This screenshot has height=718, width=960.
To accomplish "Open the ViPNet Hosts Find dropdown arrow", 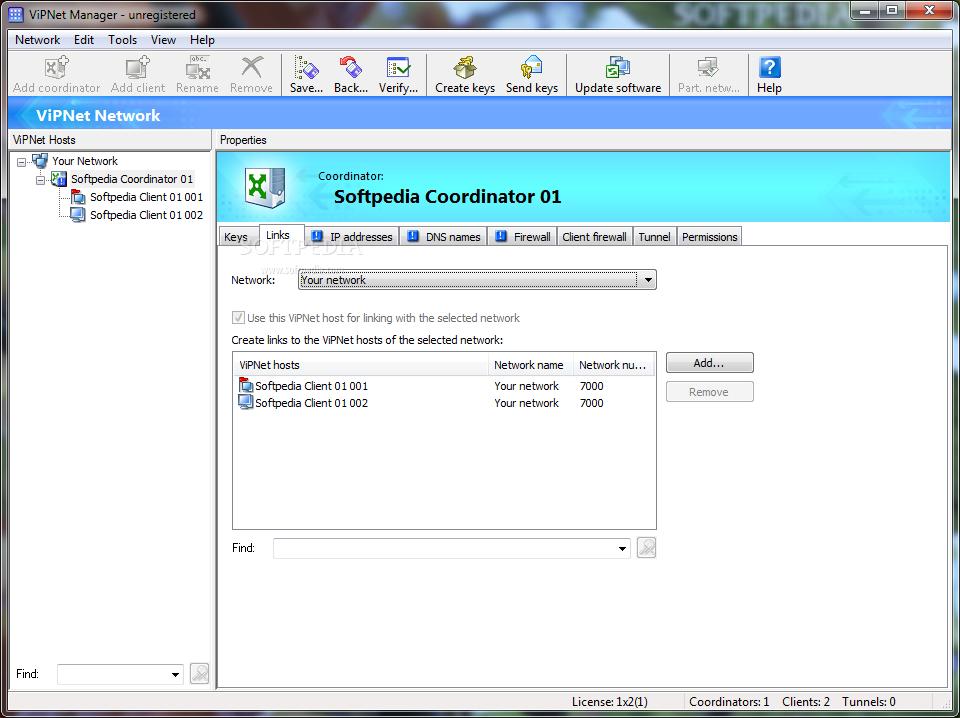I will click(x=175, y=675).
